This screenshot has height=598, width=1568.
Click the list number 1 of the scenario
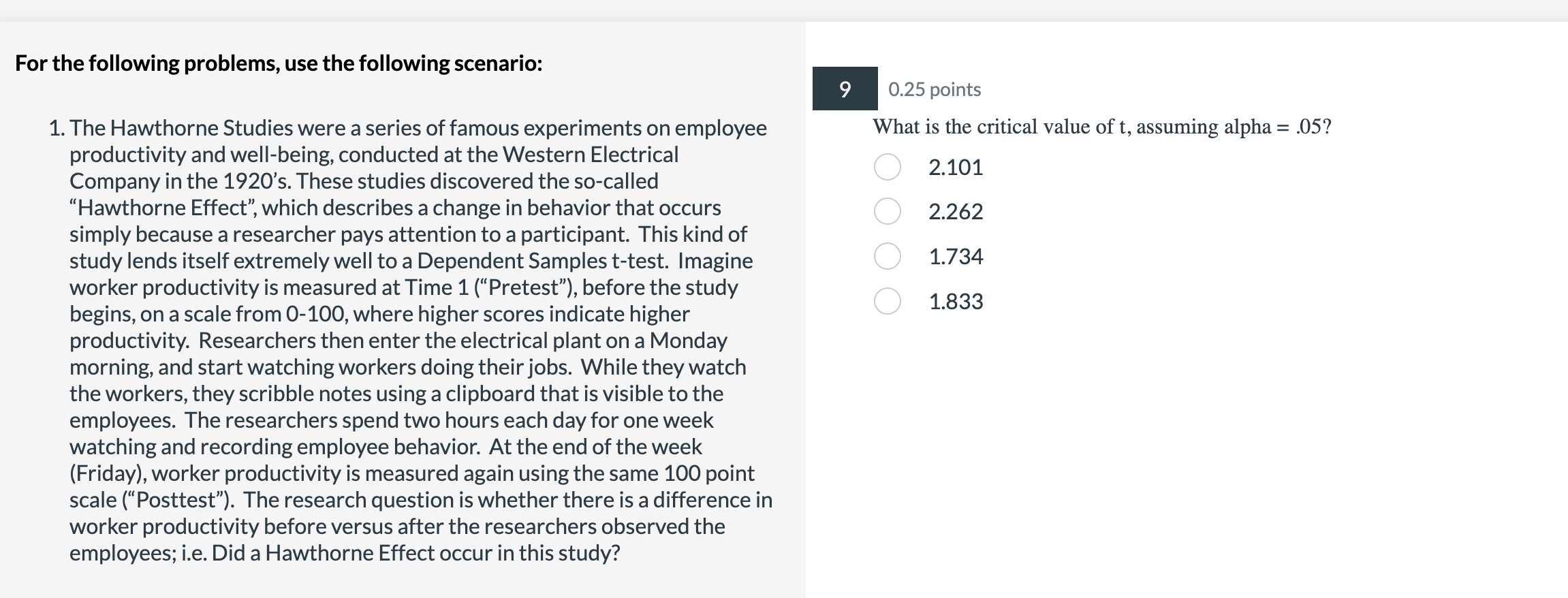tap(56, 128)
